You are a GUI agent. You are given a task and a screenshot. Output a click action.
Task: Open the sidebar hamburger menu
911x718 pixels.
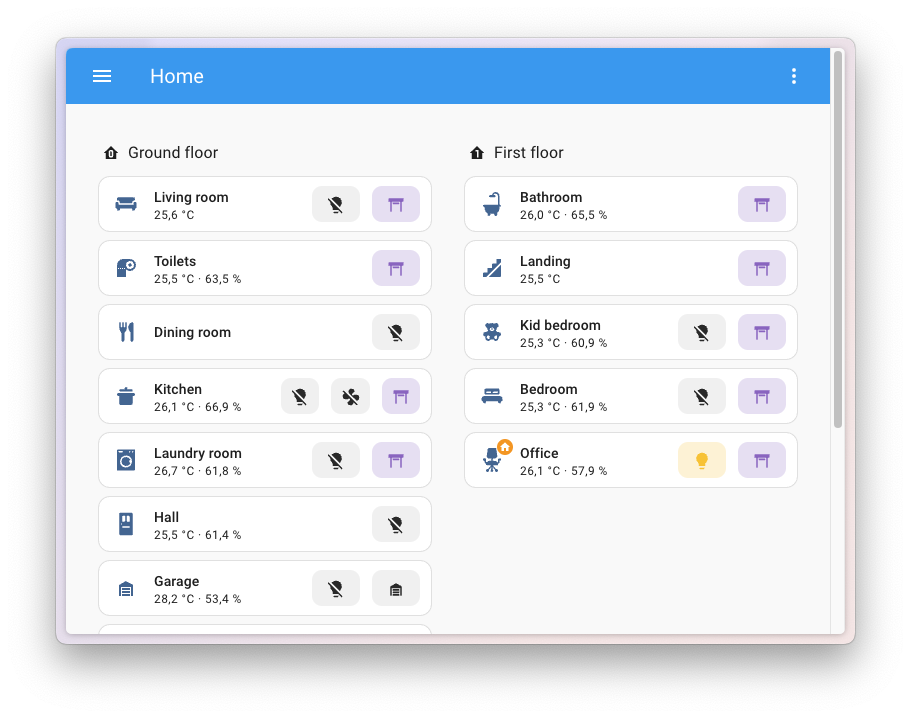pyautogui.click(x=102, y=76)
